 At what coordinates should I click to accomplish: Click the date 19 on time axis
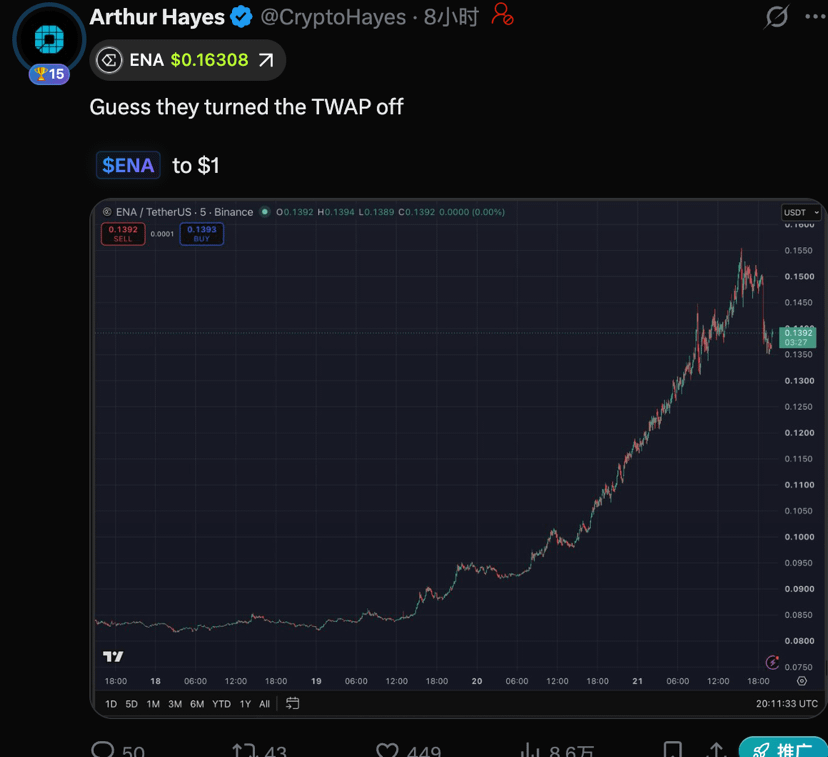click(x=316, y=681)
